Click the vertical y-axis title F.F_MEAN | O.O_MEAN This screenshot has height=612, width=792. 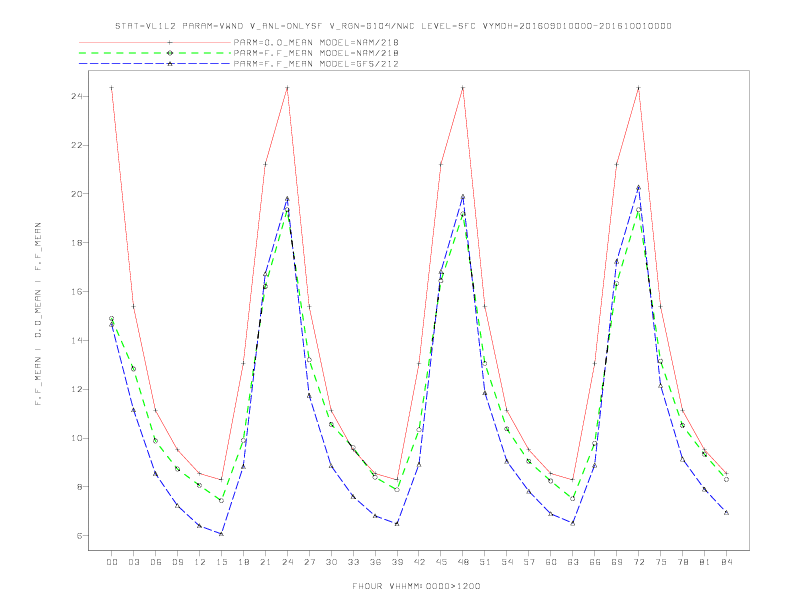38,314
